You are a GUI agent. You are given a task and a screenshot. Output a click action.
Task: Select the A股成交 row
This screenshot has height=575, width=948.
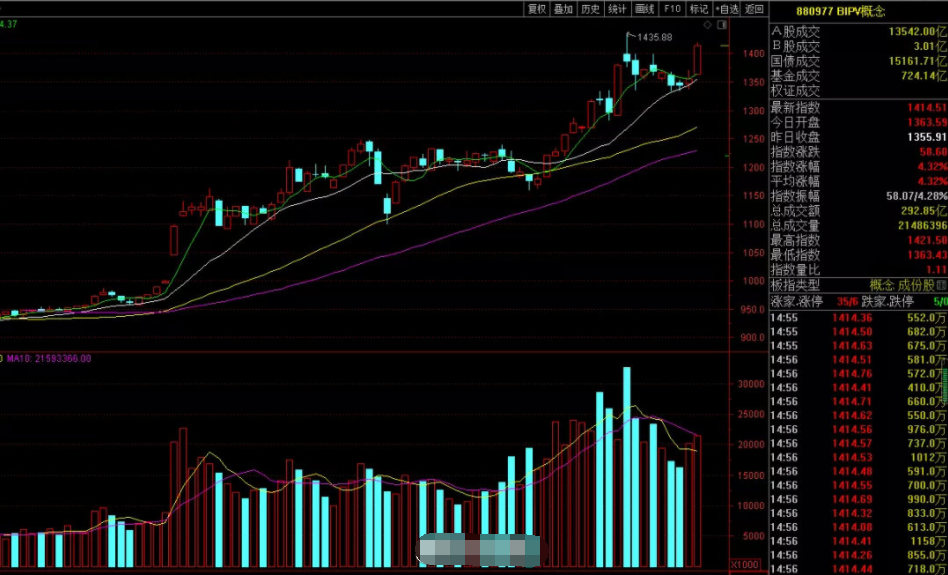(859, 31)
